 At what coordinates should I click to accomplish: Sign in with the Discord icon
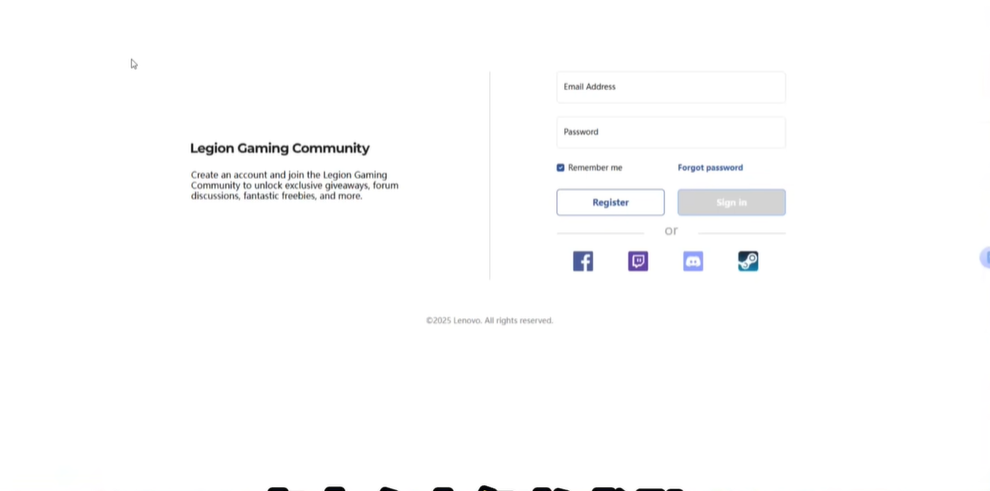693,261
